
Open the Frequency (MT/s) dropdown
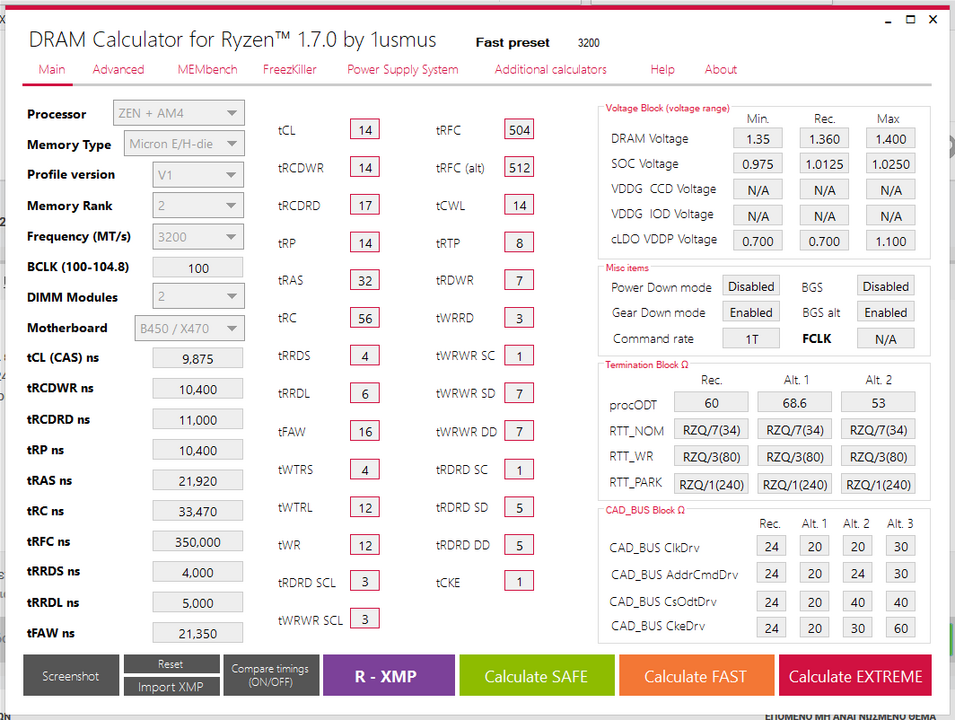(x=198, y=237)
